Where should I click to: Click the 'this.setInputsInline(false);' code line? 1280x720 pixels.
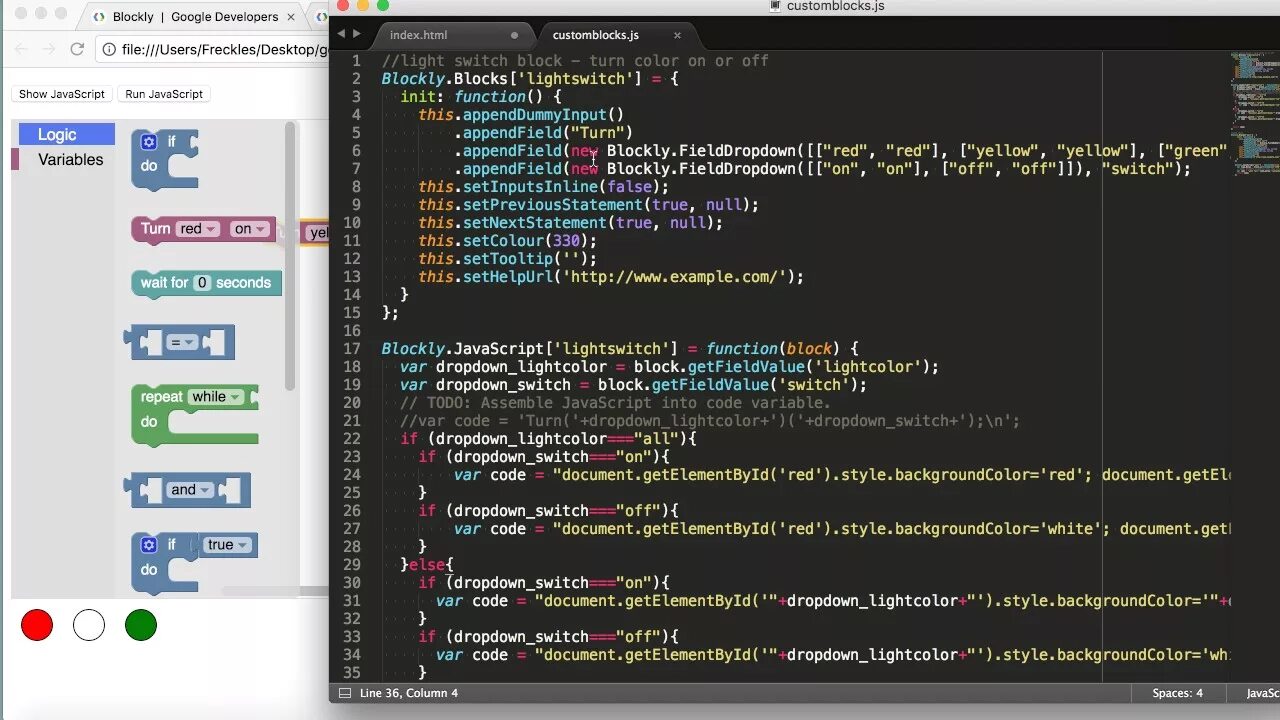pyautogui.click(x=543, y=187)
